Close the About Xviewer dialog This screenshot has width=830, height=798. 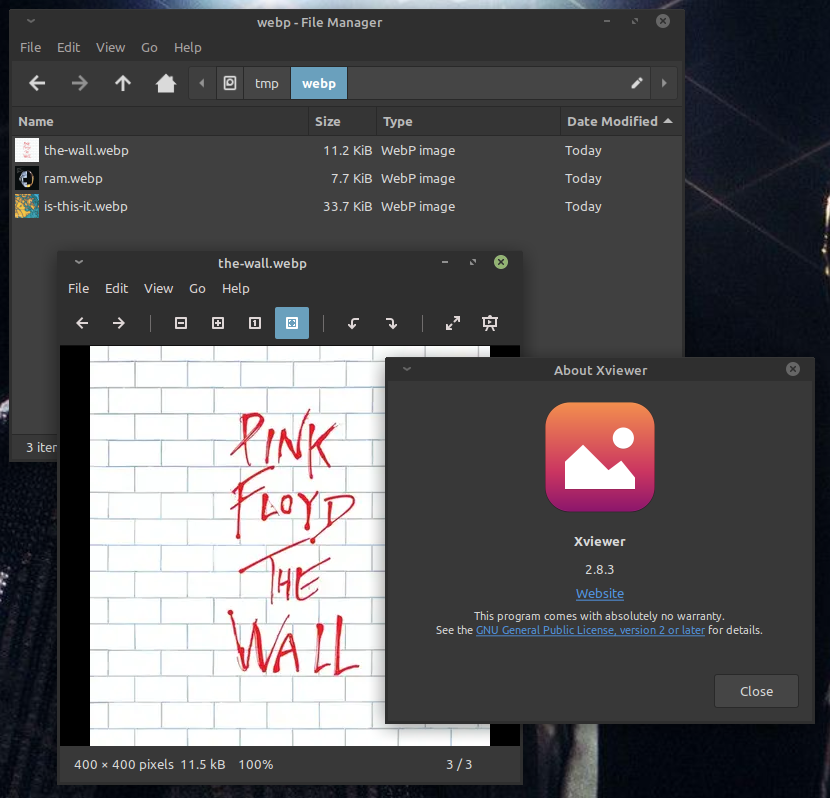point(756,690)
